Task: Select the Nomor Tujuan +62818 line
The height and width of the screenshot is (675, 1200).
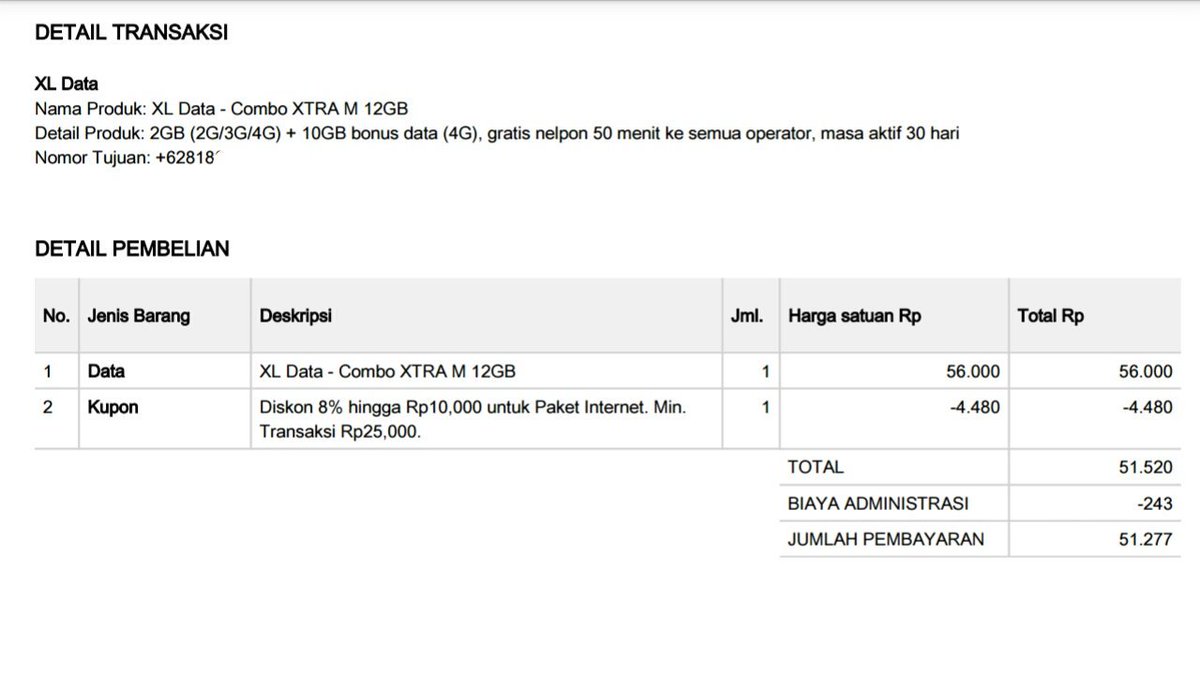Action: 126,157
